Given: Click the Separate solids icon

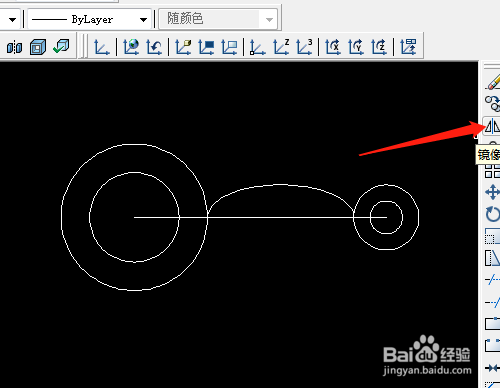Looking at the screenshot, I should pos(14,47).
